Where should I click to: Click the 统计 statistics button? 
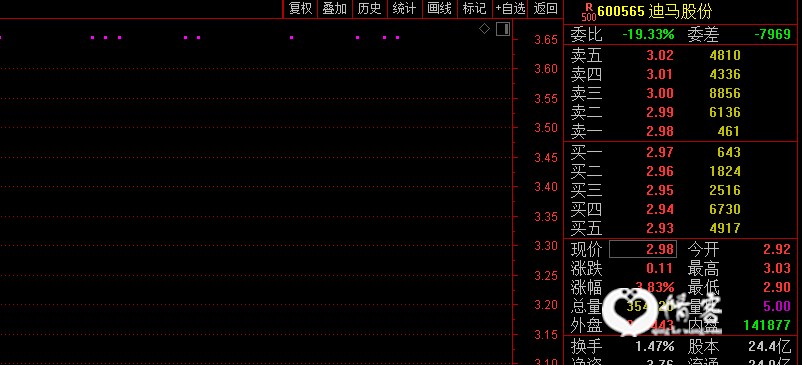405,9
